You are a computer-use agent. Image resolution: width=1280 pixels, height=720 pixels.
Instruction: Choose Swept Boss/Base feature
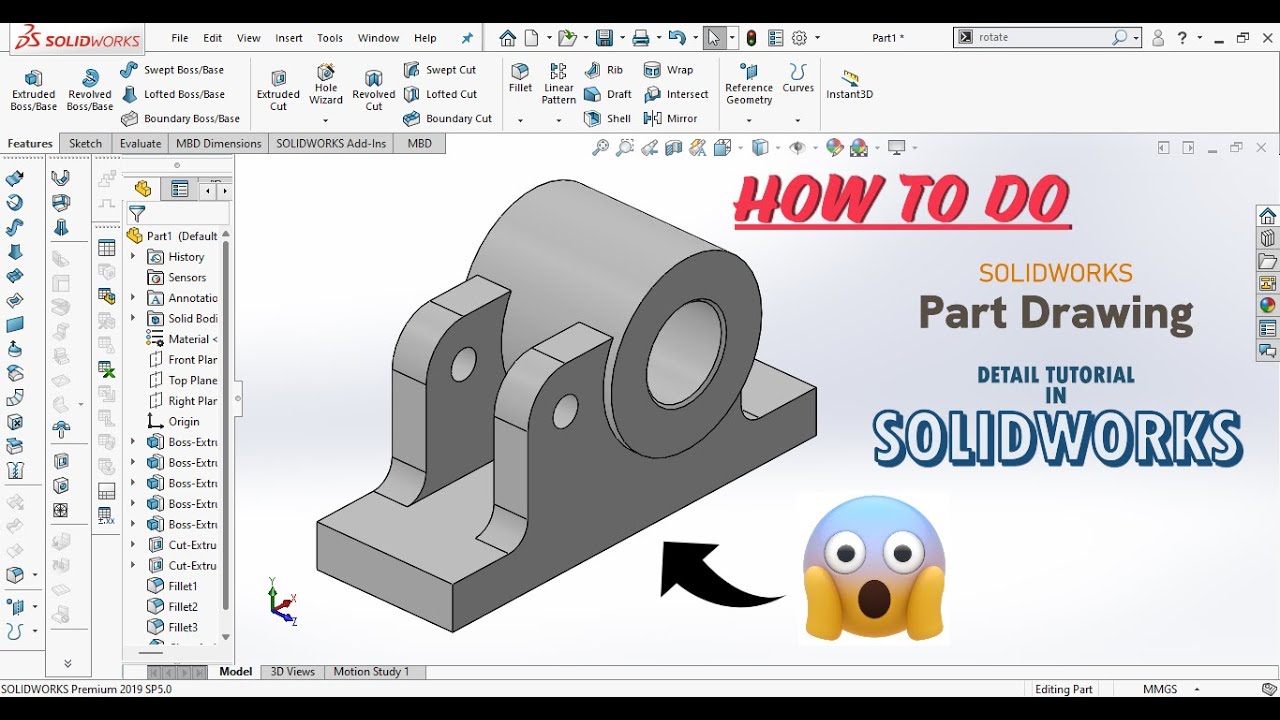click(172, 70)
